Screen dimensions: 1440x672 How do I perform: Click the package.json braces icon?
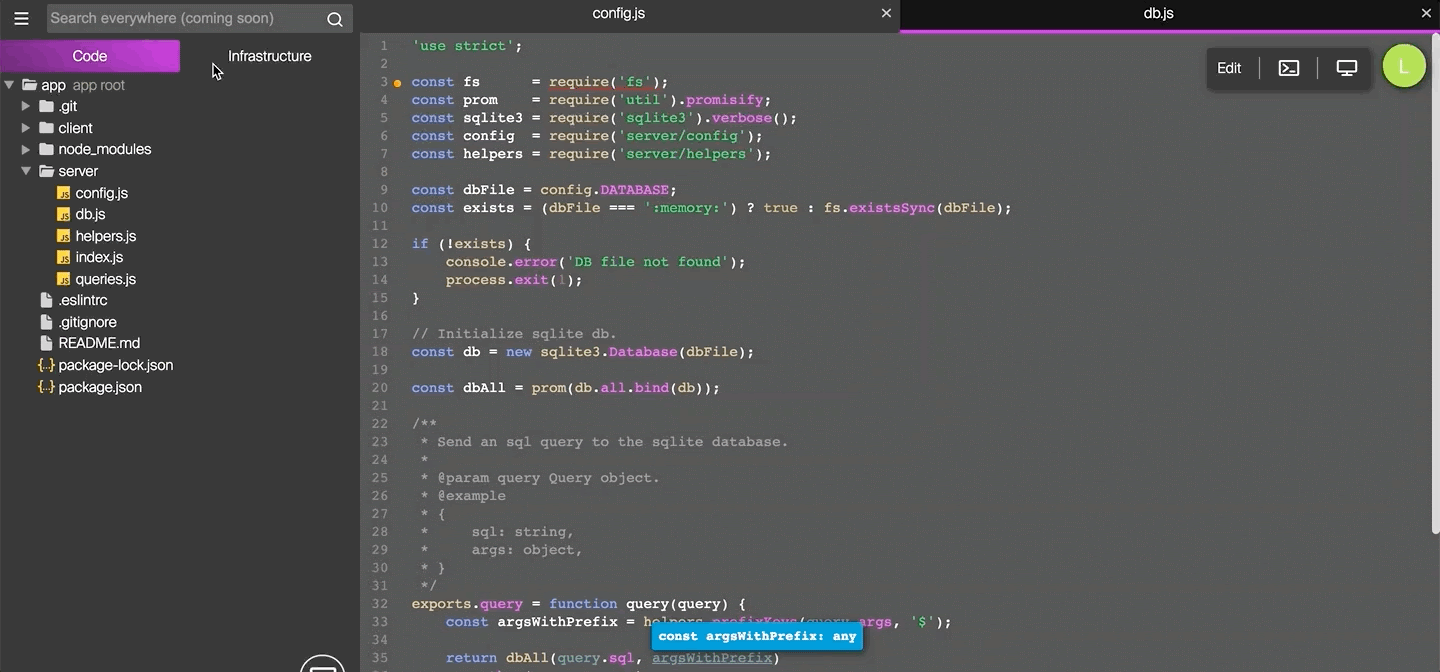[x=44, y=387]
